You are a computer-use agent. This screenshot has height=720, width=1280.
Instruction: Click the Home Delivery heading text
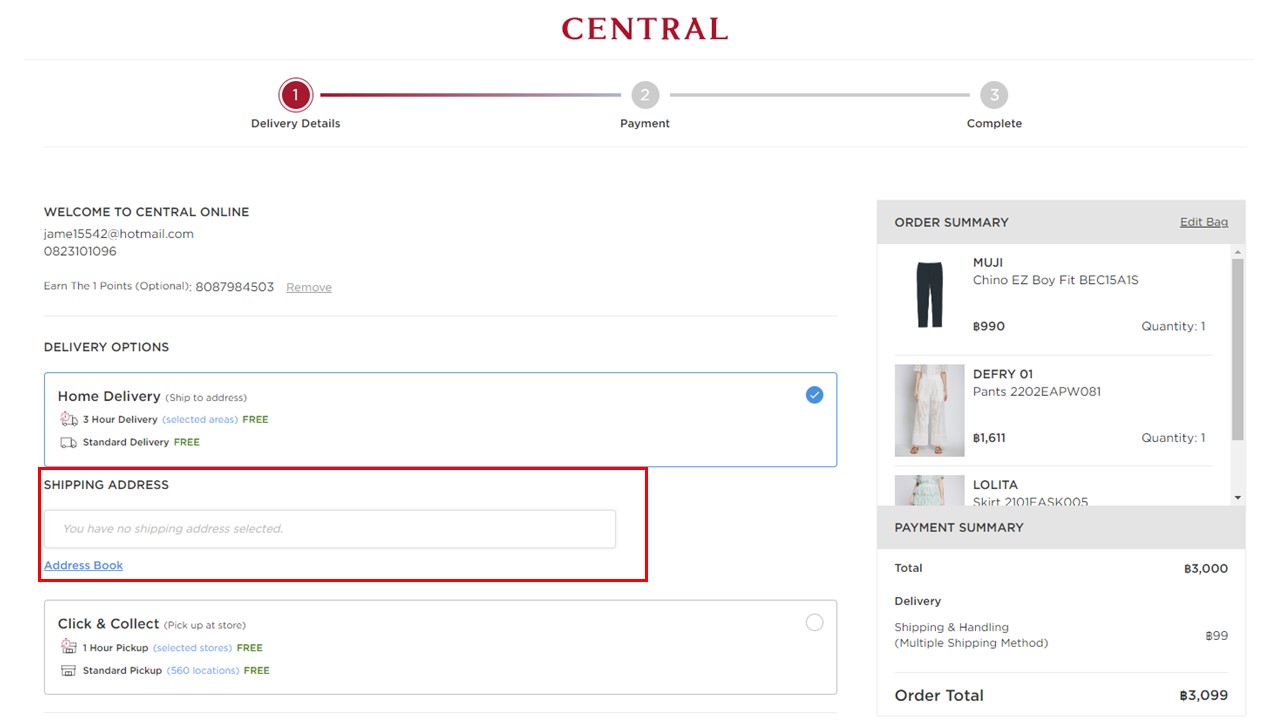click(109, 397)
